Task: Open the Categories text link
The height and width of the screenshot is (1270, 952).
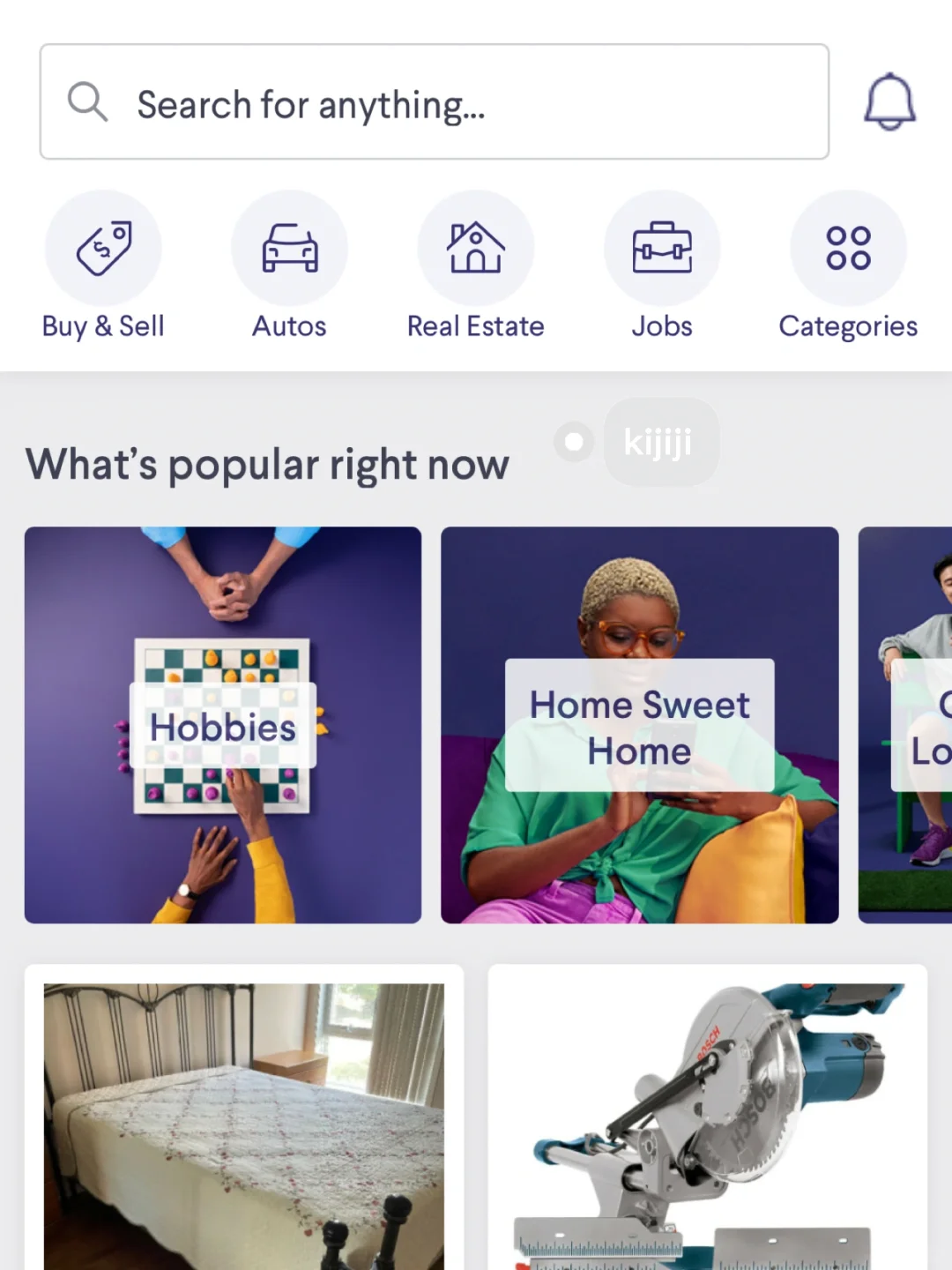Action: (x=848, y=326)
